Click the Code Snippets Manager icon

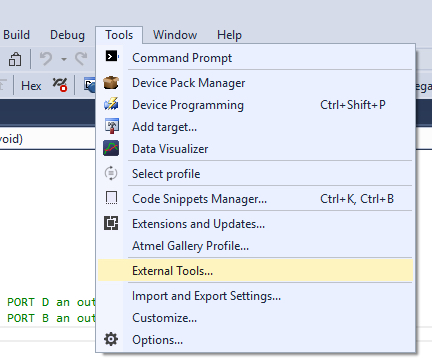coord(111,198)
